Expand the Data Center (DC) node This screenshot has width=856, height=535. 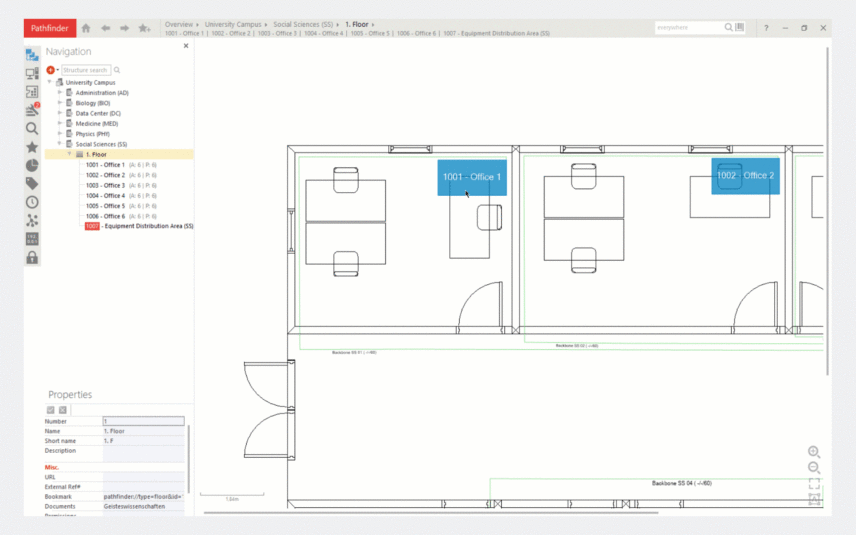pos(60,113)
